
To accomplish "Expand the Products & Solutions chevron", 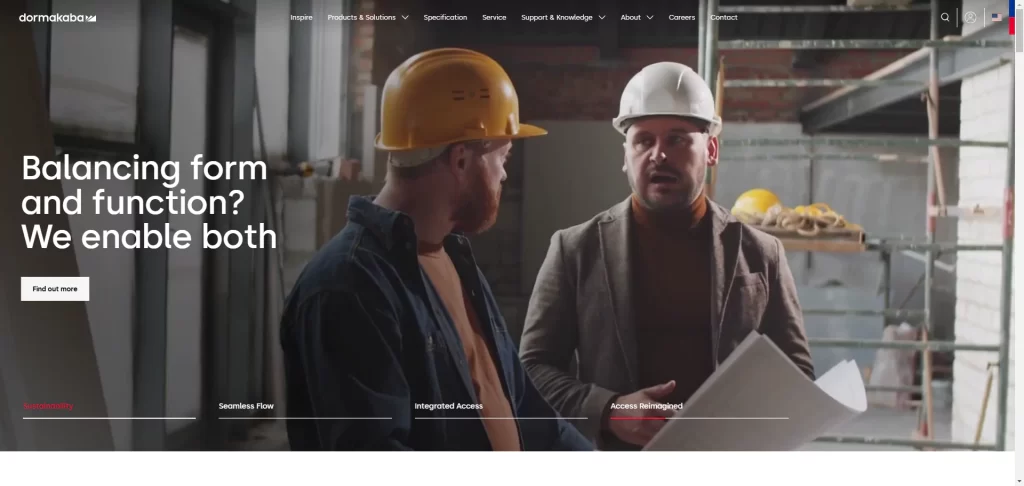I will click(405, 18).
